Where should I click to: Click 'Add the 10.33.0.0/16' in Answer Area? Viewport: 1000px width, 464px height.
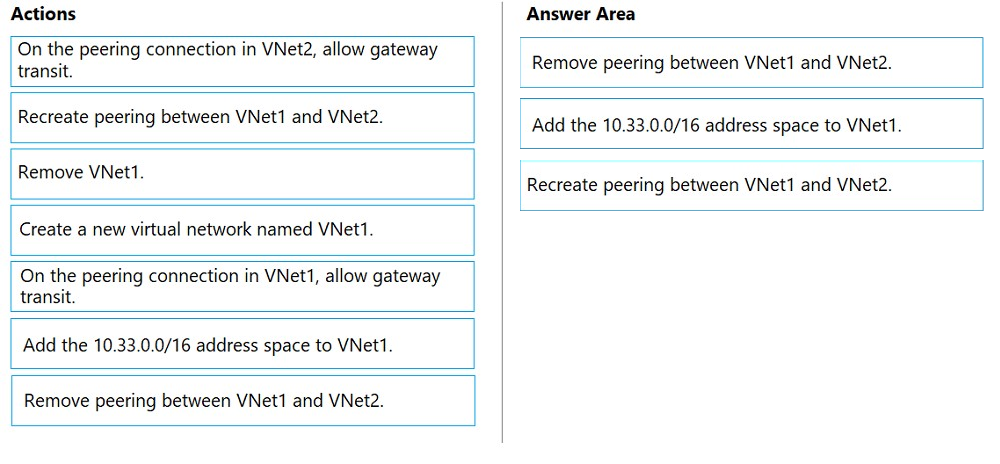(751, 124)
